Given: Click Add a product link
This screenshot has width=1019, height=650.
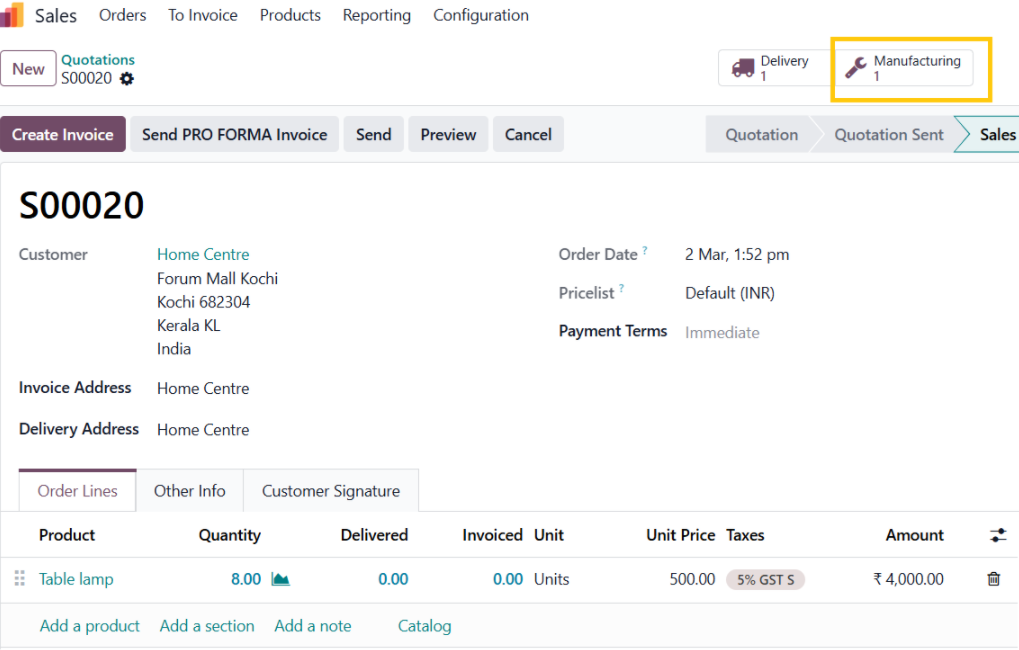Looking at the screenshot, I should [x=90, y=626].
